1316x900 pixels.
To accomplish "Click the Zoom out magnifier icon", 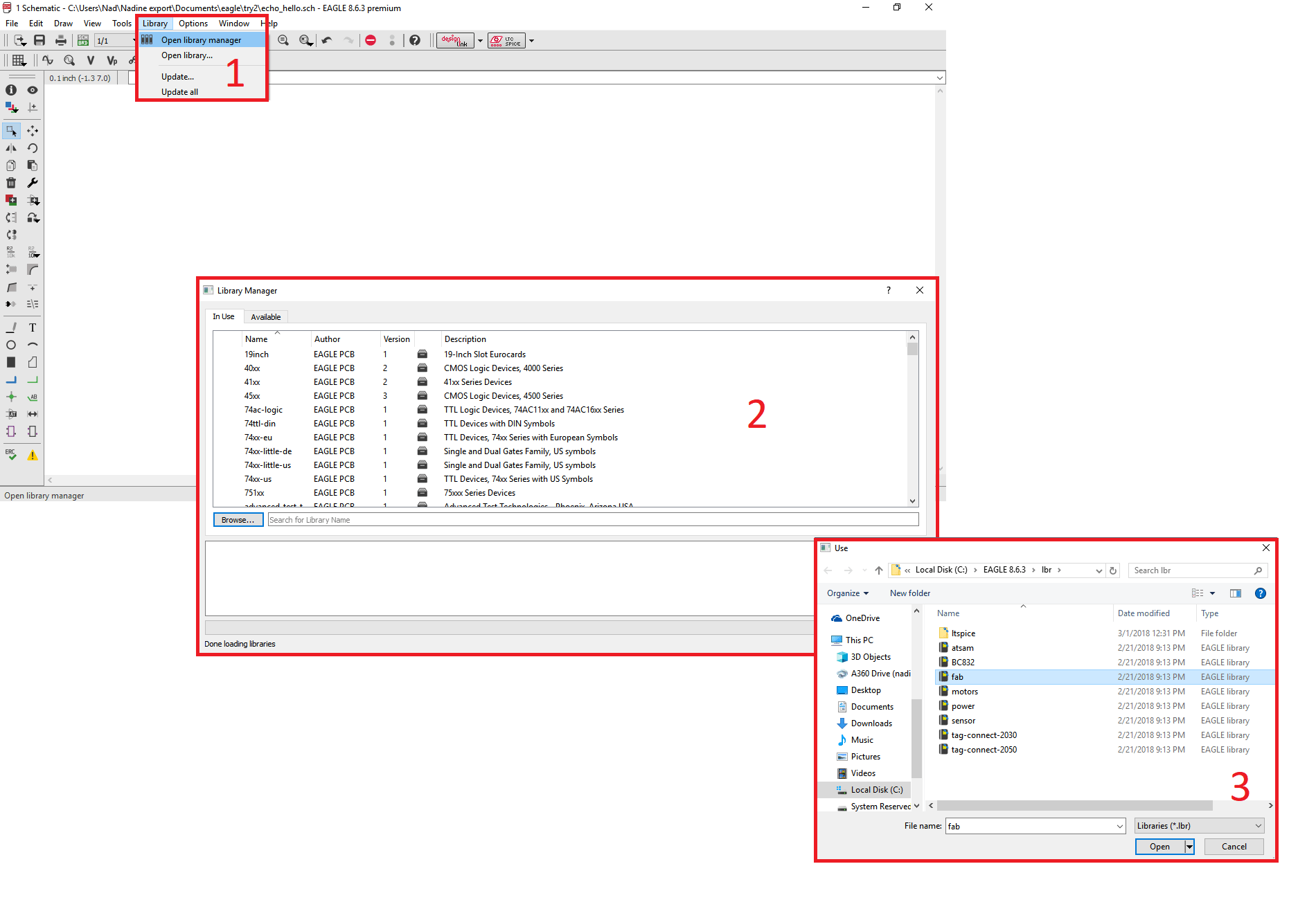I will 283,40.
